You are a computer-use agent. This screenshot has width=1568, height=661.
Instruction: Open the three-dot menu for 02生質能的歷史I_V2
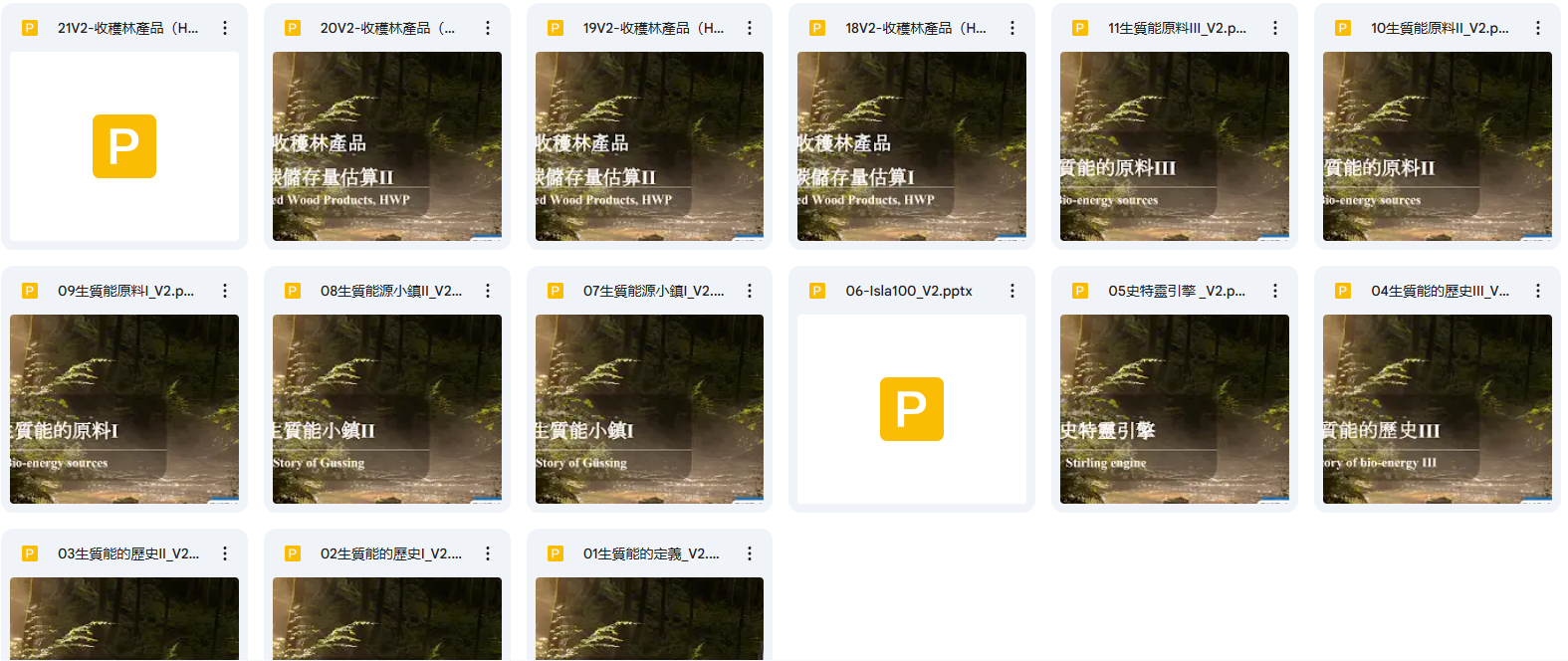pyautogui.click(x=488, y=553)
